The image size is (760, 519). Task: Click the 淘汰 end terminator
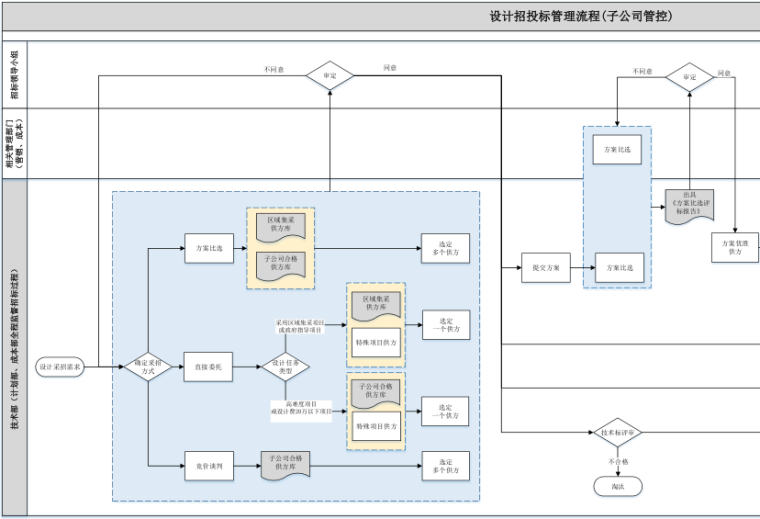pyautogui.click(x=618, y=486)
